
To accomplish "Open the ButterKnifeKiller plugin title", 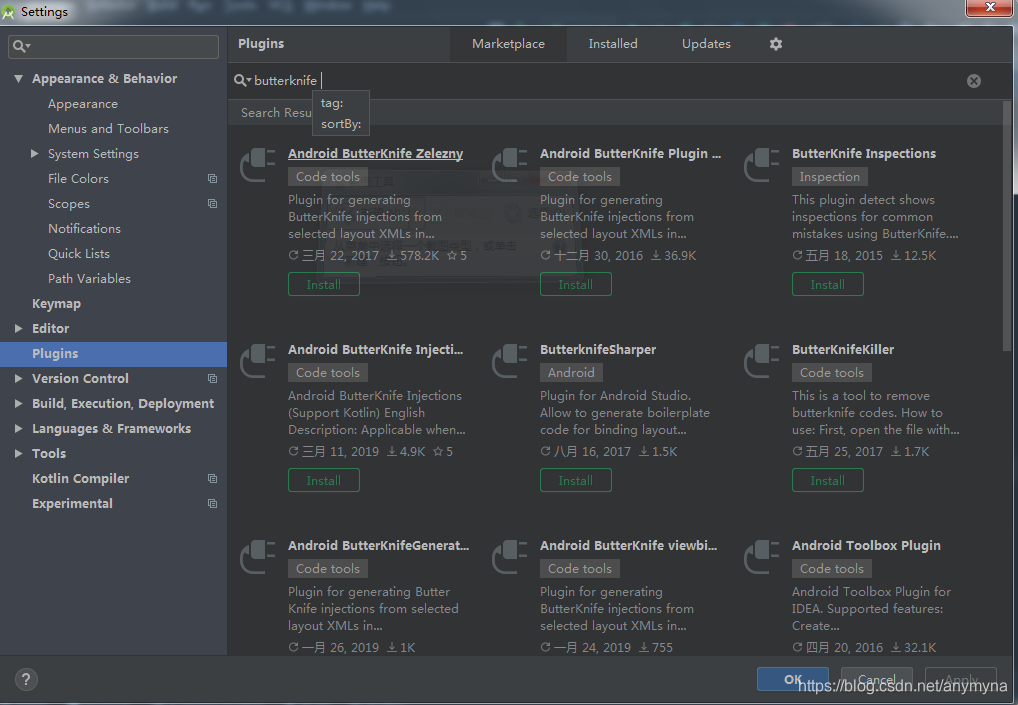I will (x=843, y=349).
